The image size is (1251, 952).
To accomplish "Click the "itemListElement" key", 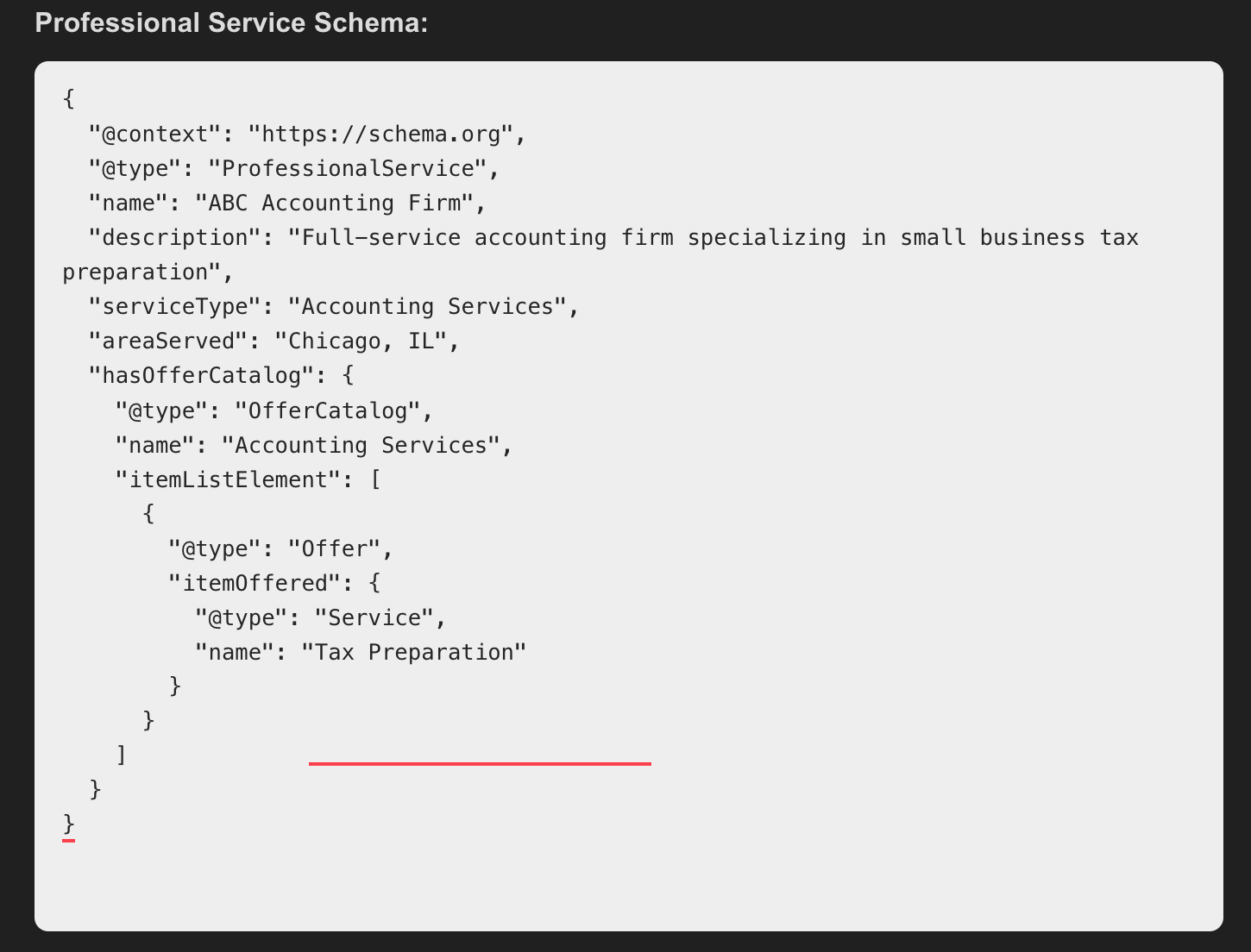I will [228, 479].
